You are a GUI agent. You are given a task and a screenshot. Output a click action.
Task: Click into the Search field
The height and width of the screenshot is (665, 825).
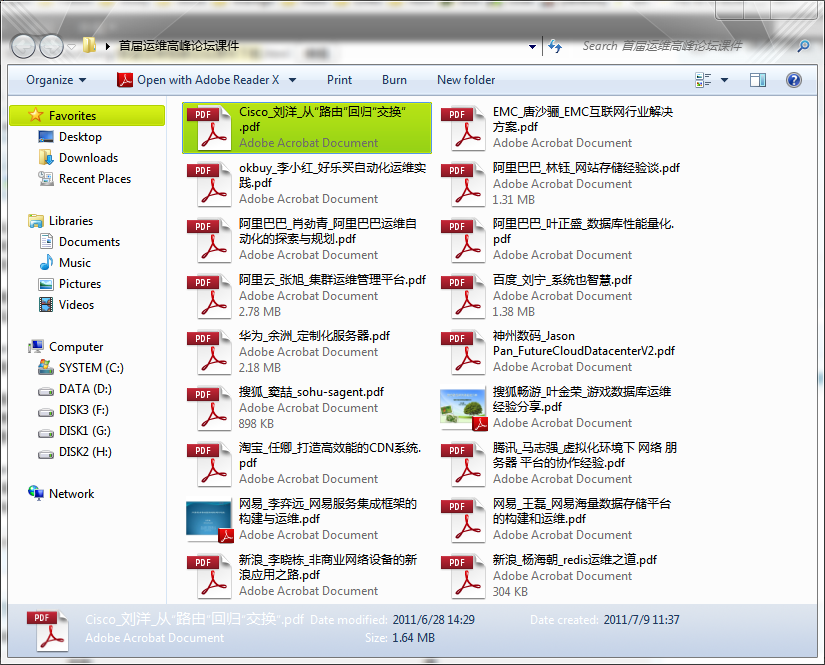click(x=684, y=46)
